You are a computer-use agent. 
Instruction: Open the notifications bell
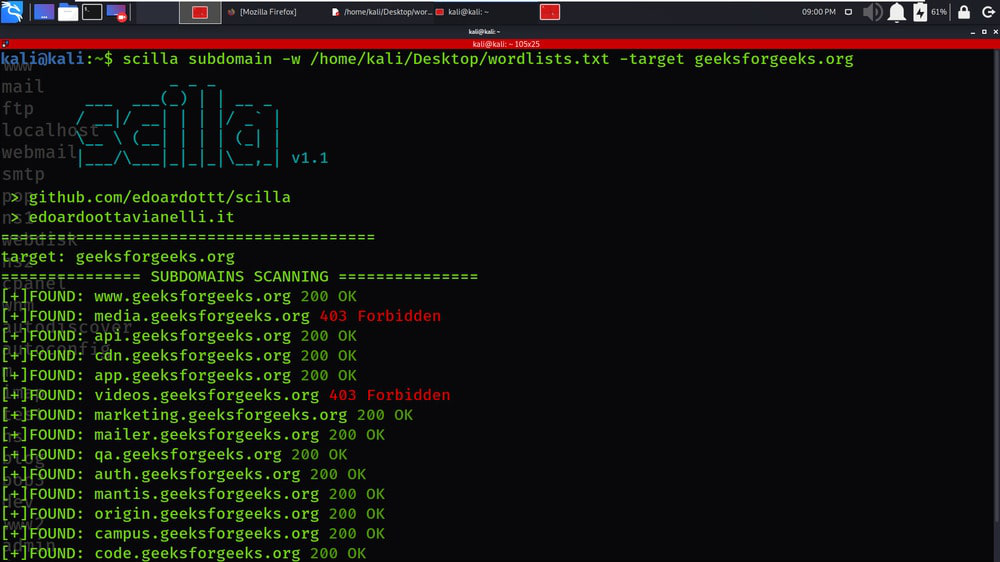pyautogui.click(x=897, y=12)
